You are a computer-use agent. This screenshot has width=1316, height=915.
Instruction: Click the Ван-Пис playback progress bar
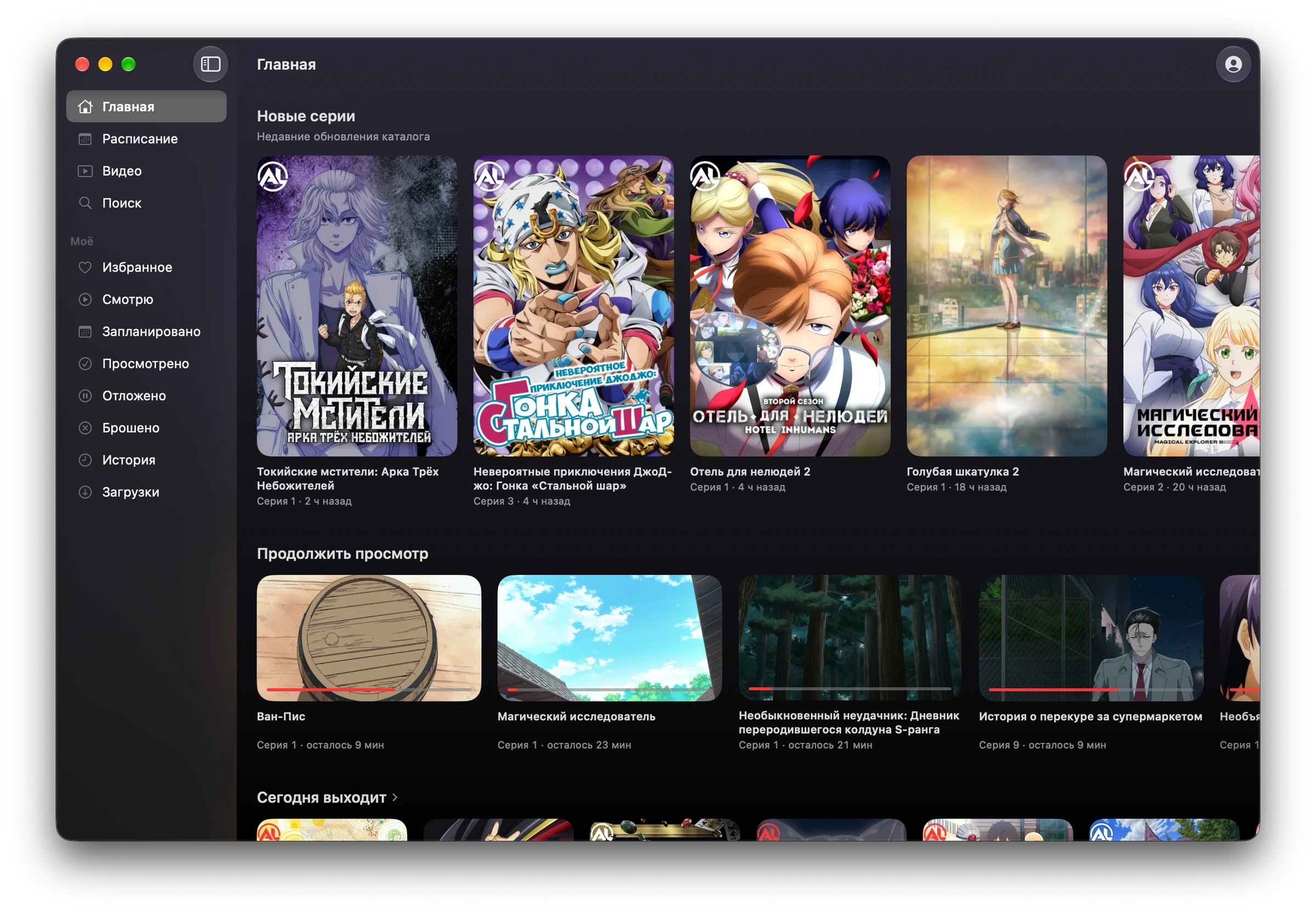coord(368,689)
